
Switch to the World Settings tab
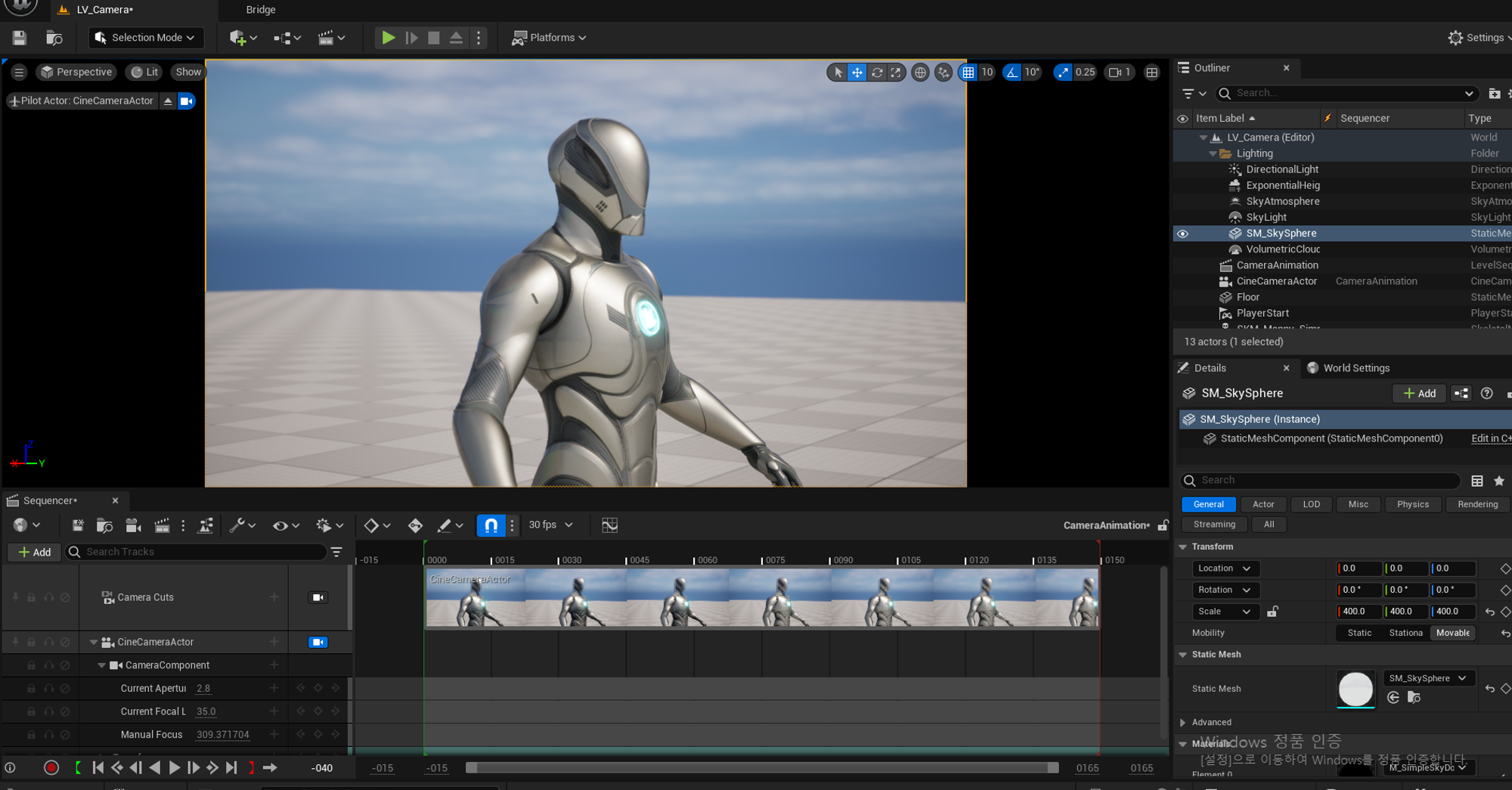coord(1348,368)
